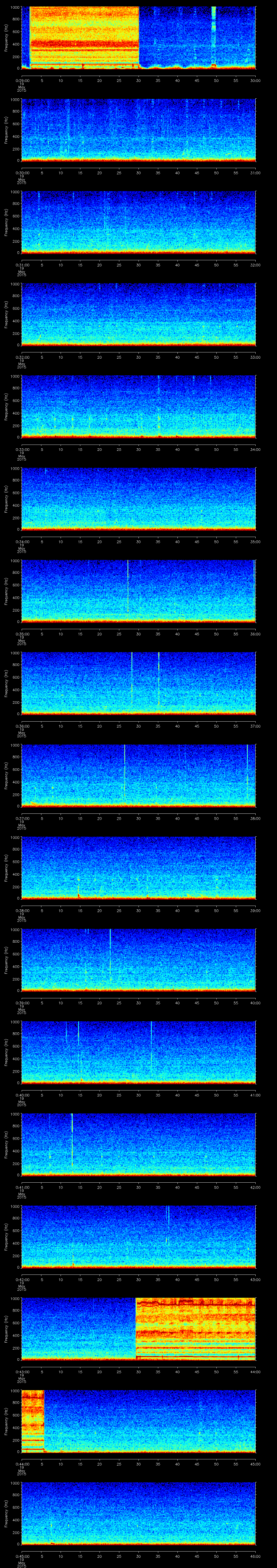277x1568 pixels.
Task: Click the '0:42:00' start time label
Action: pyautogui.click(x=22, y=1279)
